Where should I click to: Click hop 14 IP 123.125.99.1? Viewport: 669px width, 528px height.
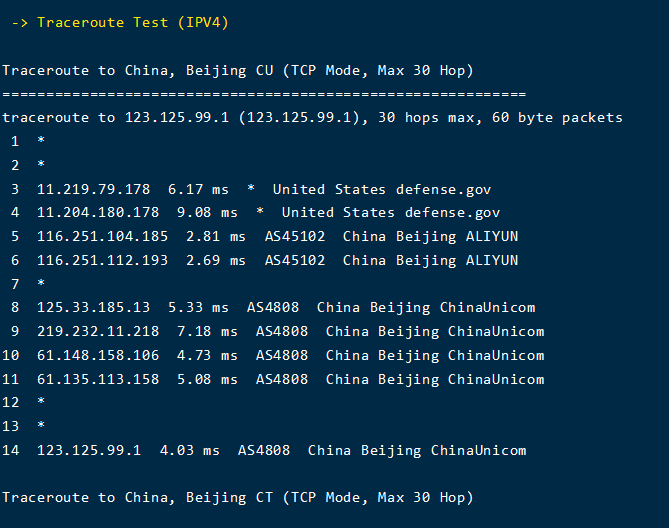pos(89,450)
